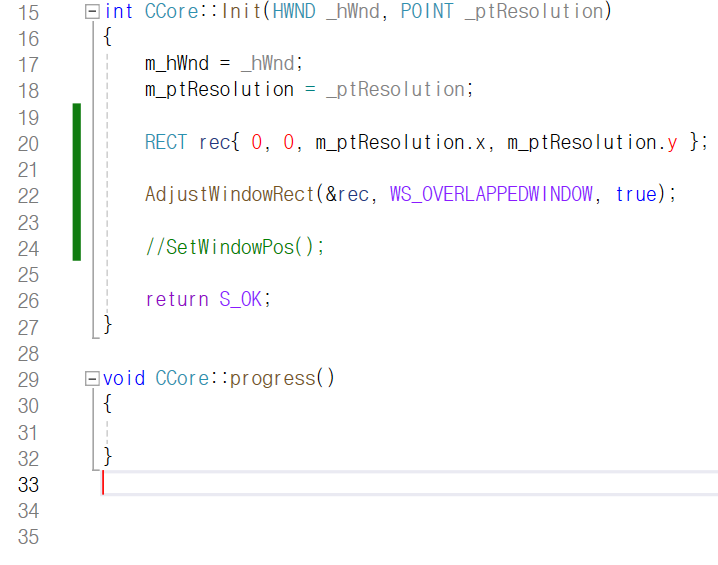Click the 'POINT' parameter type
The height and width of the screenshot is (565, 718).
pyautogui.click(x=427, y=11)
